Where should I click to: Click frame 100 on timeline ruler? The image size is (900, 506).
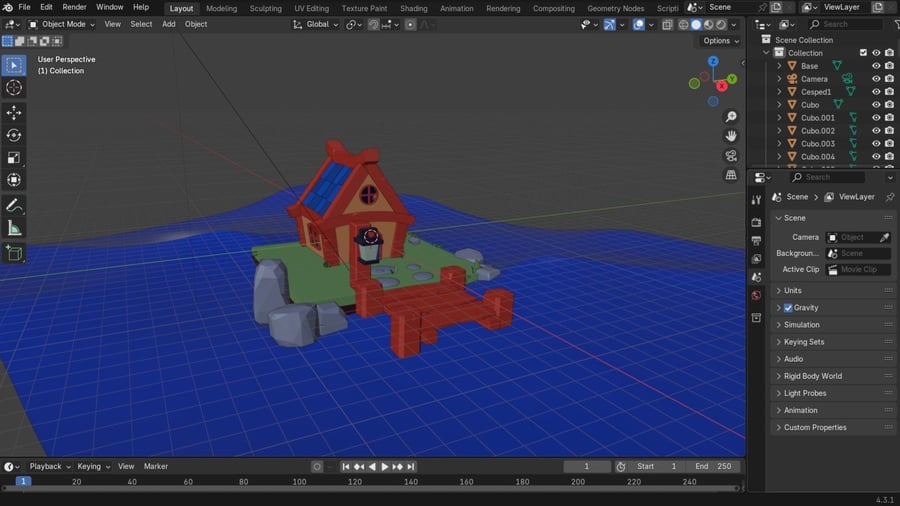click(x=299, y=482)
